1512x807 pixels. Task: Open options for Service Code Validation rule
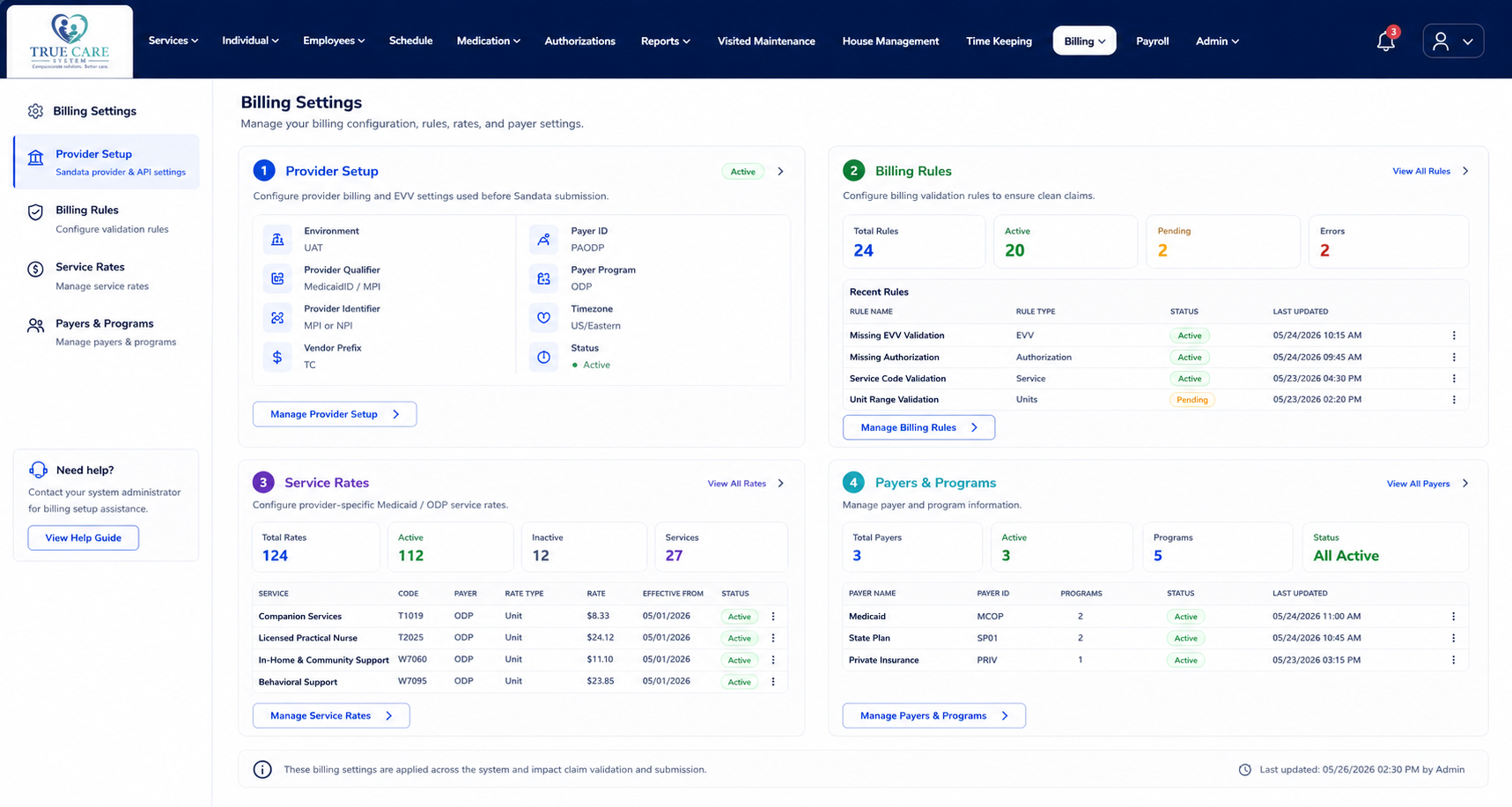tap(1454, 378)
